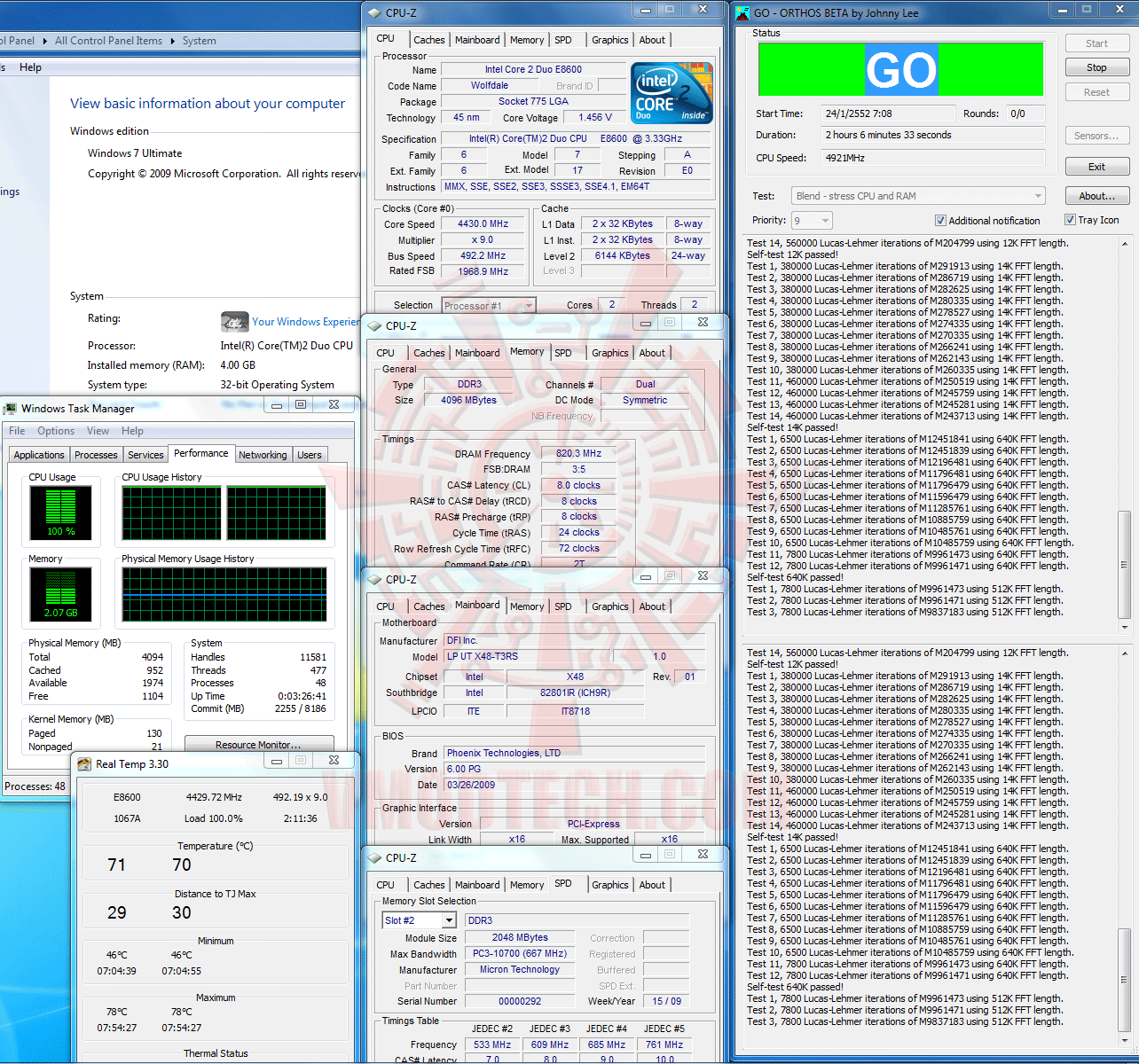Open Resource Monitor... from Task Manager

click(258, 745)
